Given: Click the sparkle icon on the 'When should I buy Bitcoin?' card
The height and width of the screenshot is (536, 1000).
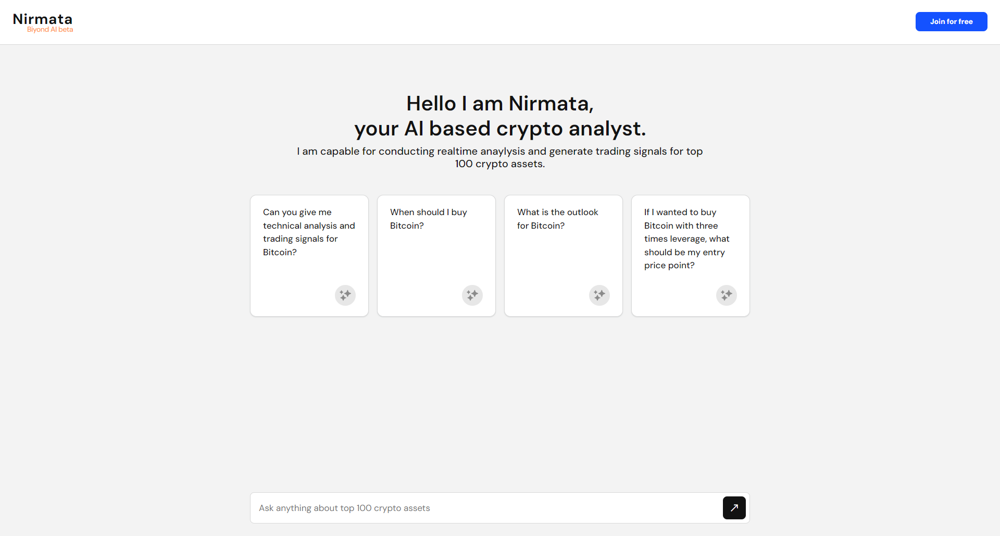Looking at the screenshot, I should (472, 295).
